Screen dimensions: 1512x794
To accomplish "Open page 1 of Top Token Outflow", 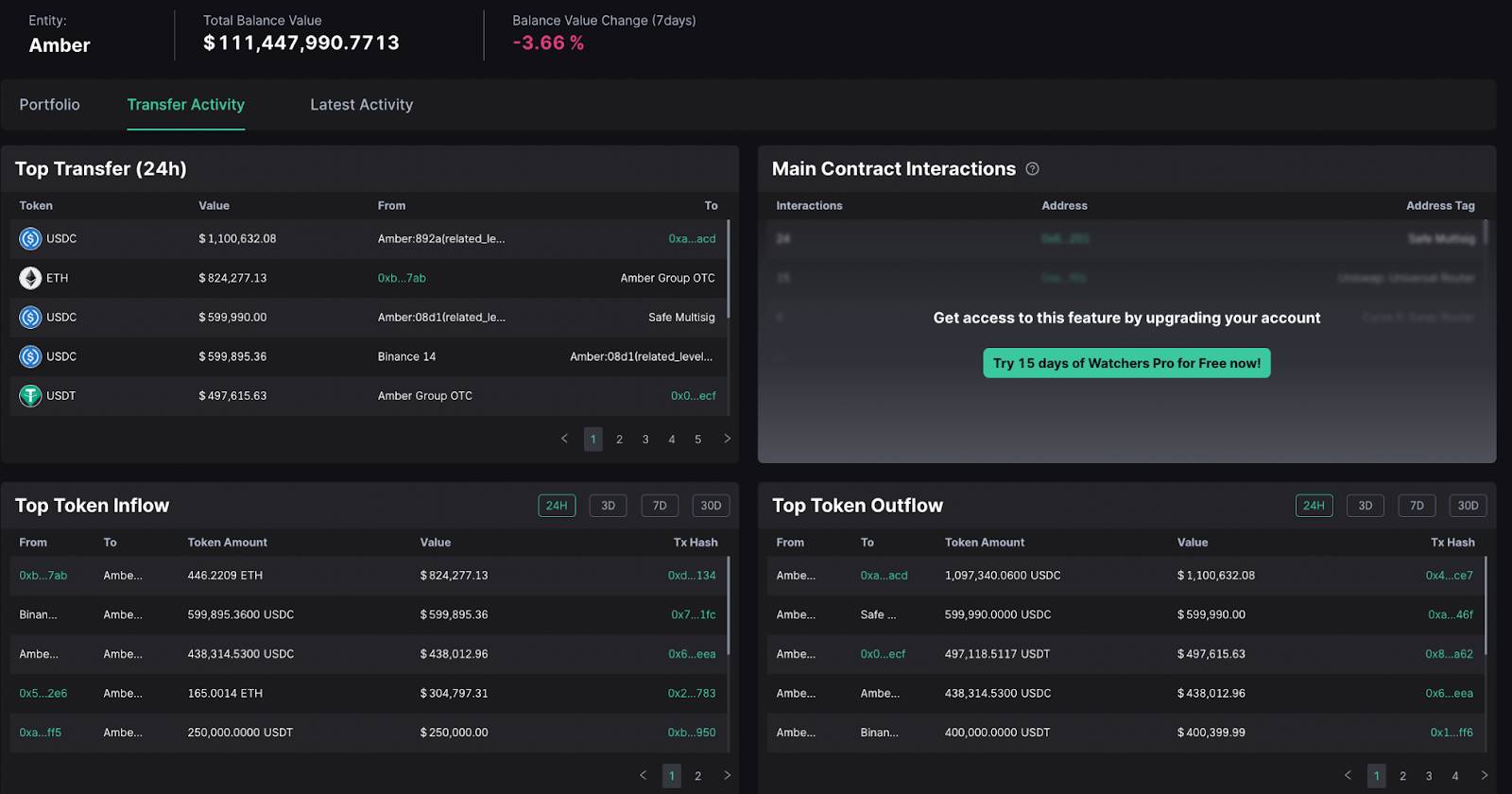I will [1377, 776].
